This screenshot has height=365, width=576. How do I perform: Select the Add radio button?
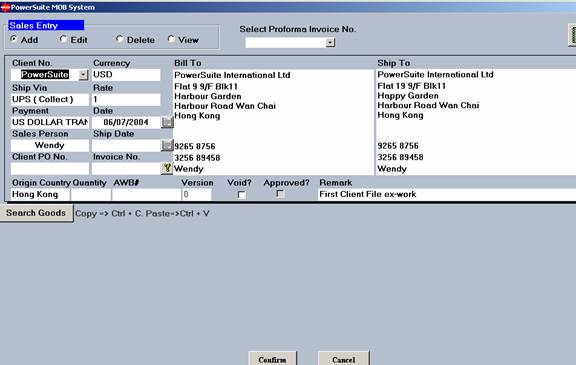pyautogui.click(x=14, y=39)
